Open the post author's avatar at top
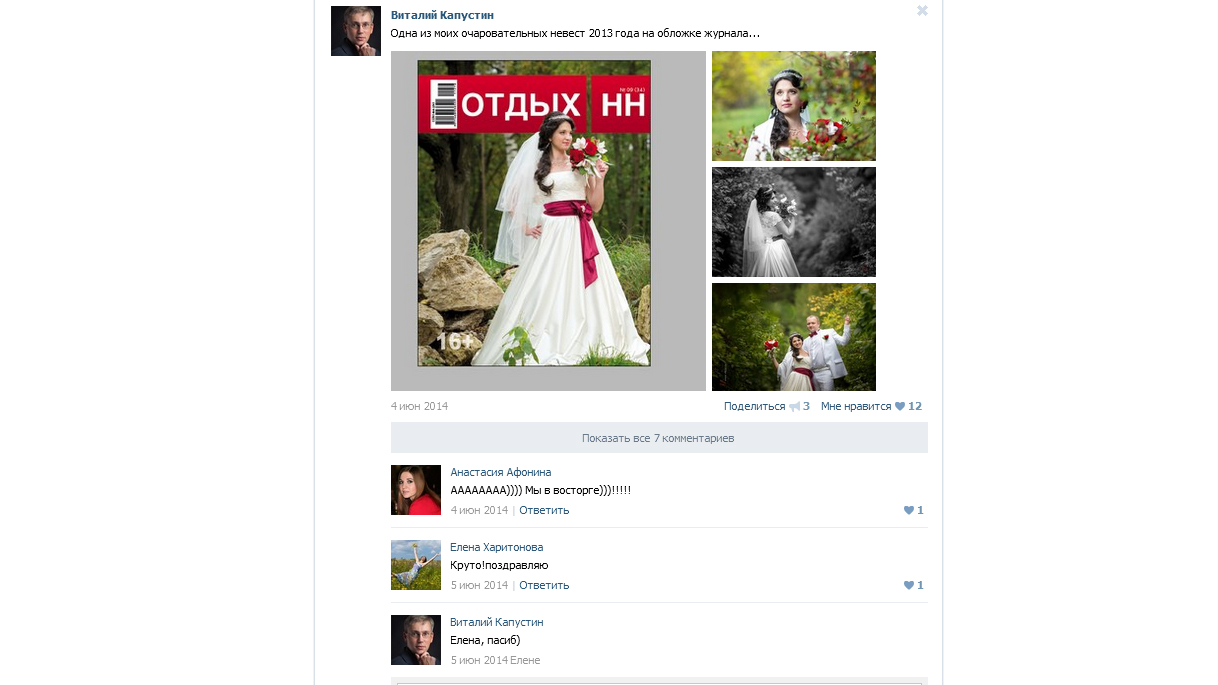 tap(355, 31)
